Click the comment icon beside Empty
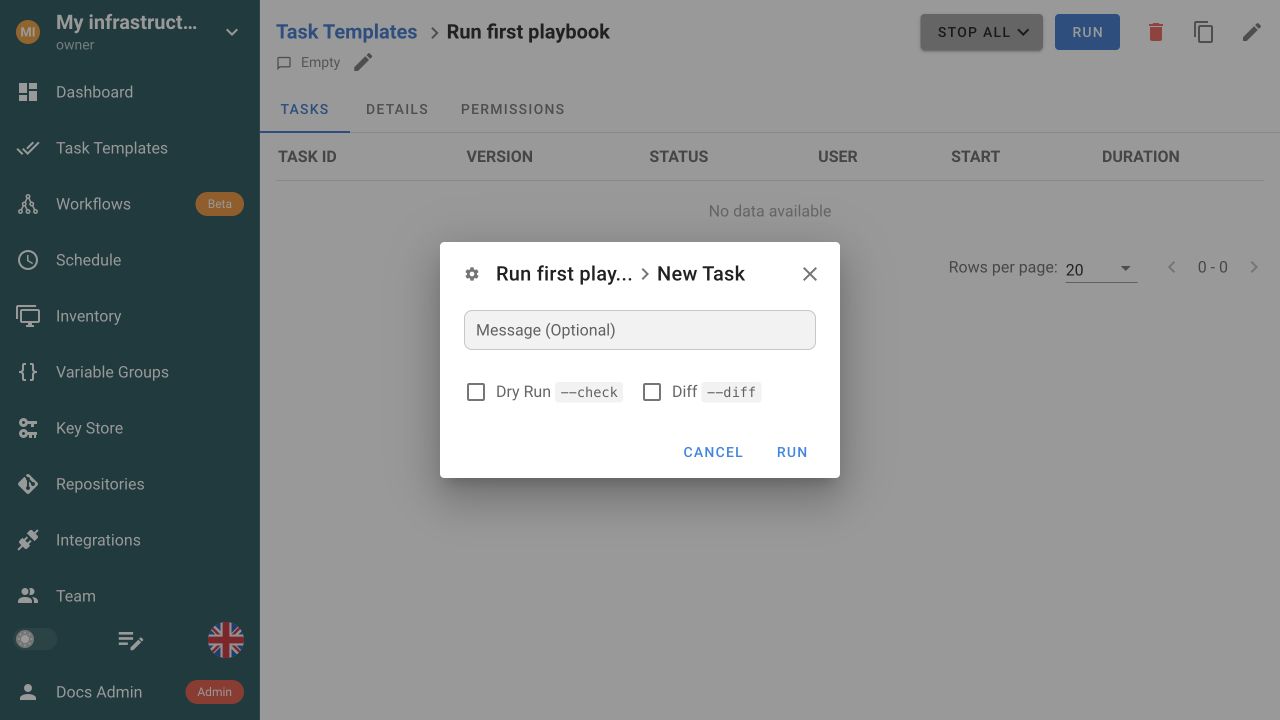The height and width of the screenshot is (720, 1280). (284, 63)
